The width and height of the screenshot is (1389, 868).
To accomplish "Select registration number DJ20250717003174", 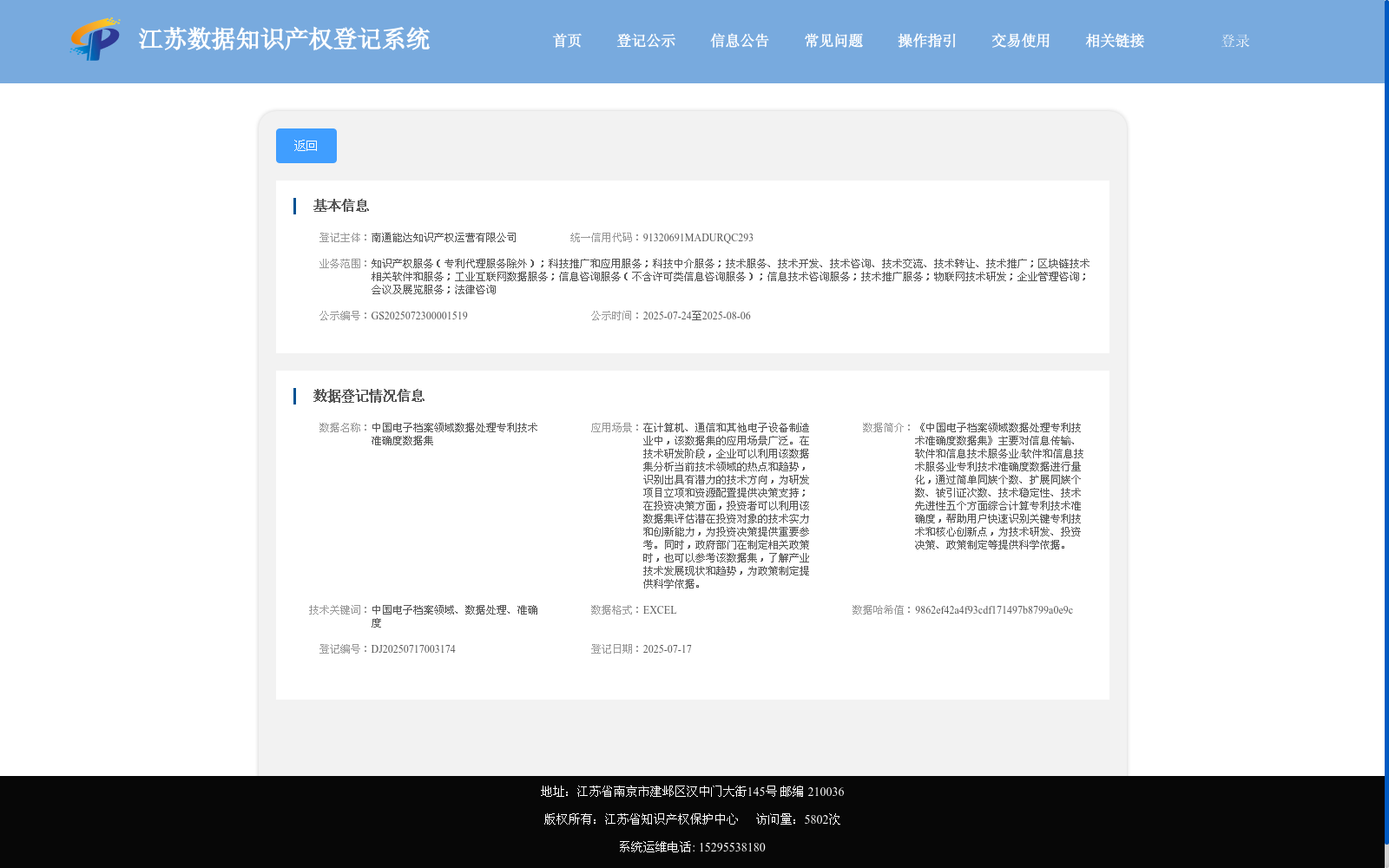I will pos(413,649).
